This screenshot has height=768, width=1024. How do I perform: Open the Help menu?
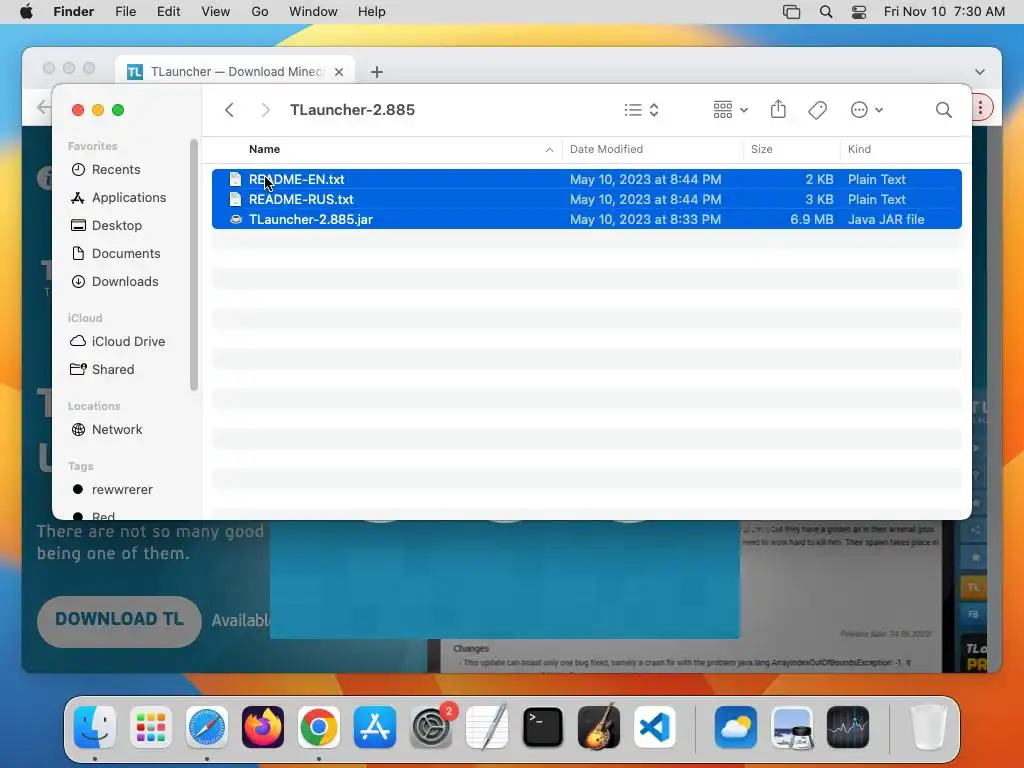pyautogui.click(x=372, y=12)
